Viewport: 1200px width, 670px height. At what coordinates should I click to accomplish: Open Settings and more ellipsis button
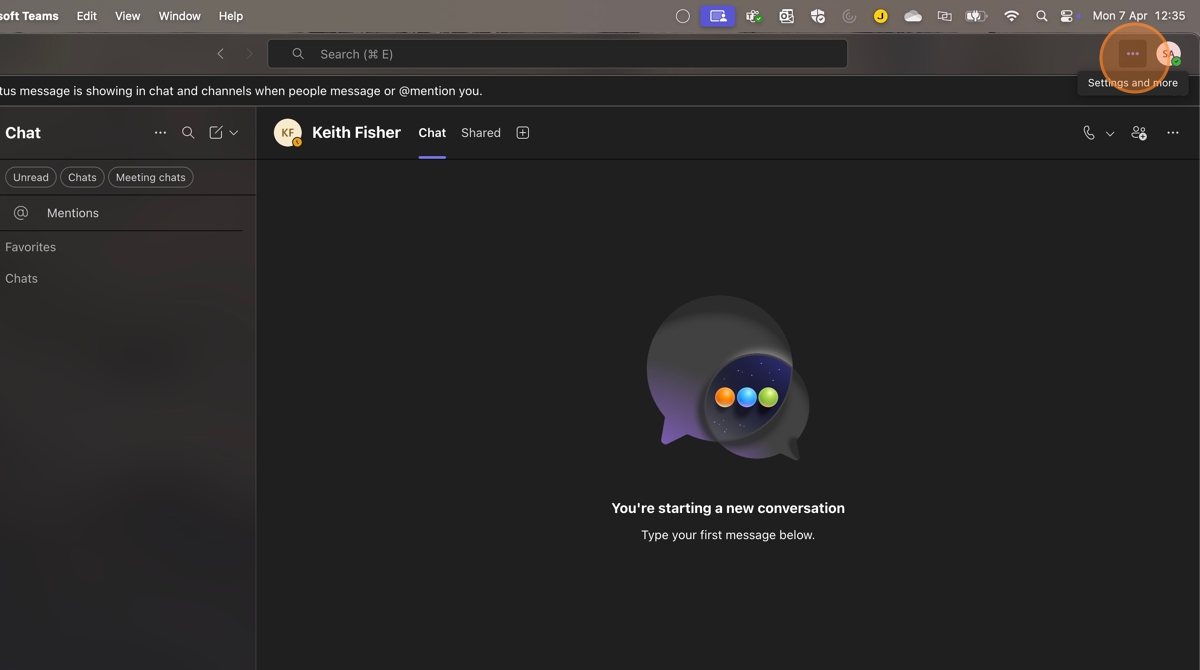click(1132, 54)
